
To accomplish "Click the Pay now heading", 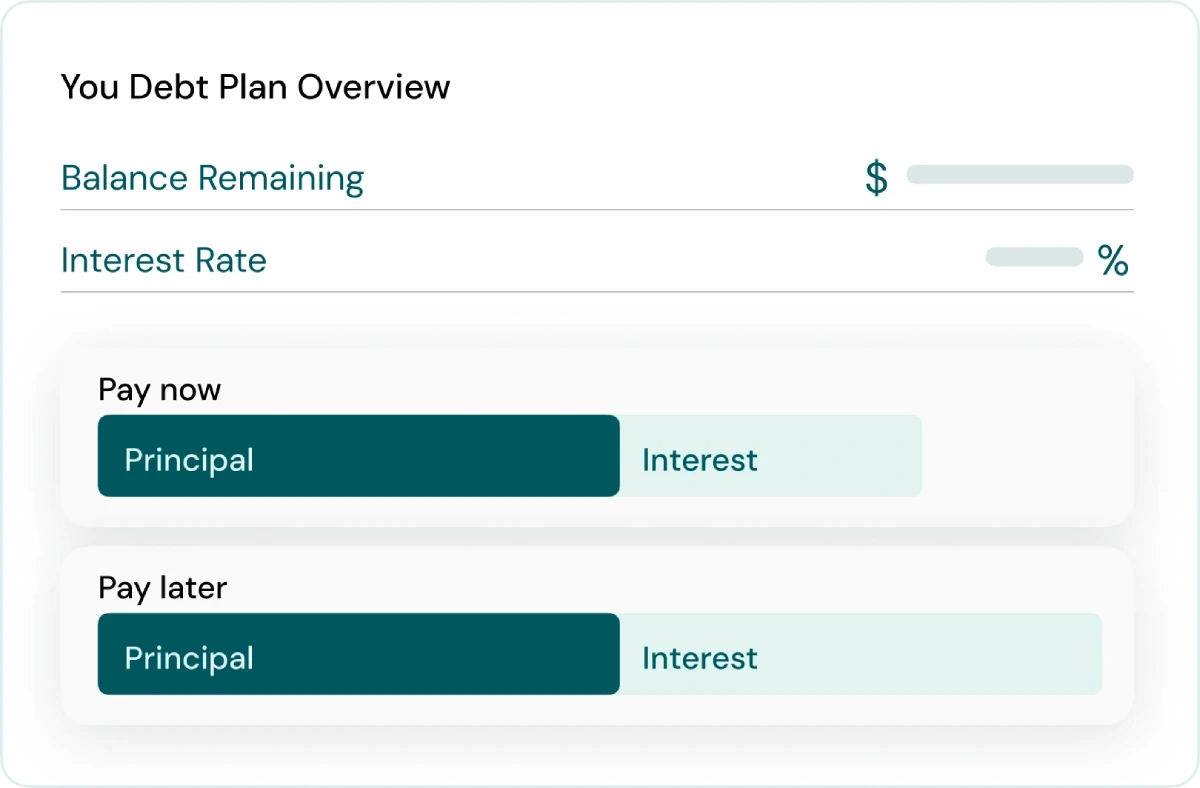I will (x=160, y=390).
